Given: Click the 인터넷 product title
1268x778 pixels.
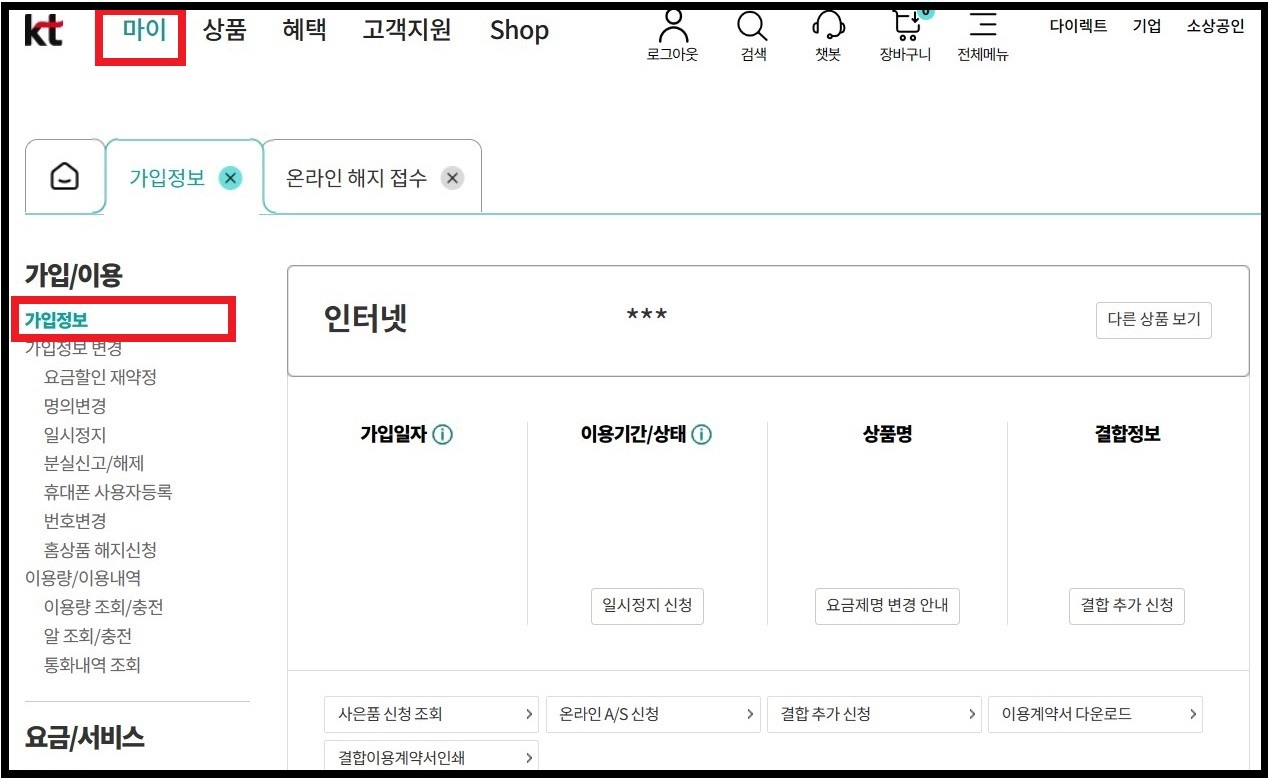Looking at the screenshot, I should coord(365,319).
